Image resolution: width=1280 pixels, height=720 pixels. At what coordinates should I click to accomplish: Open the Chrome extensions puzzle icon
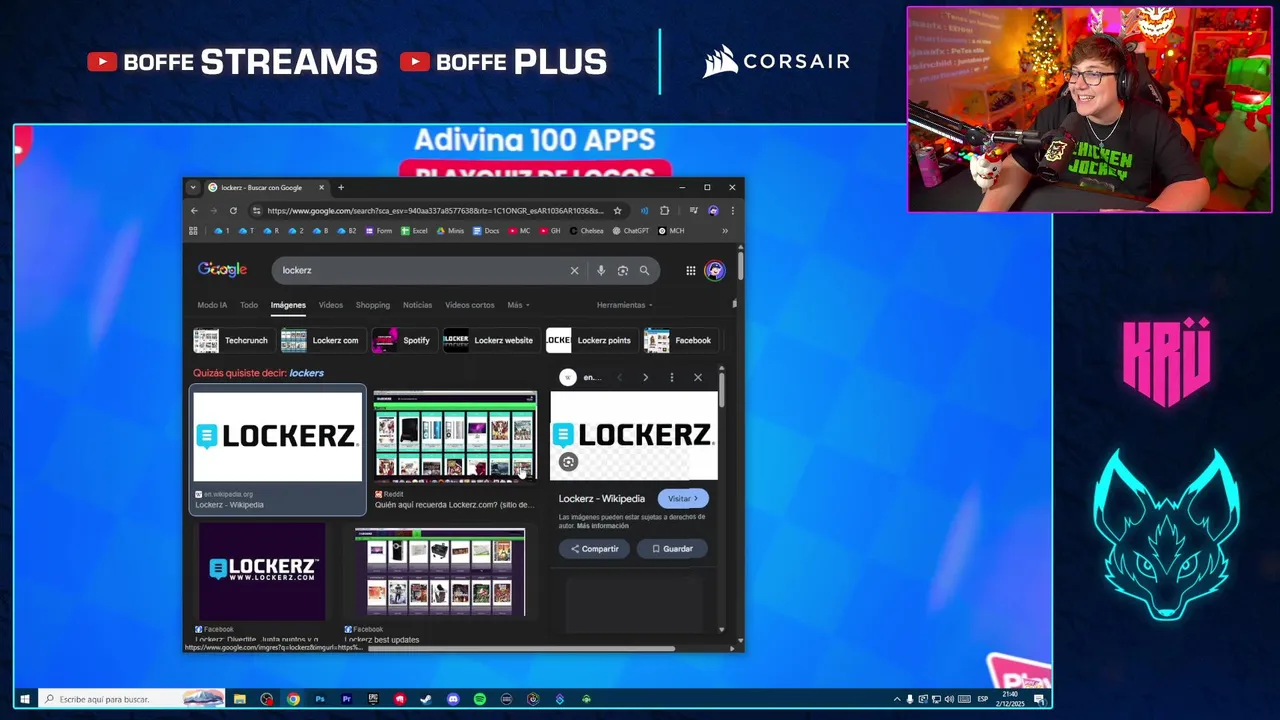coord(664,211)
